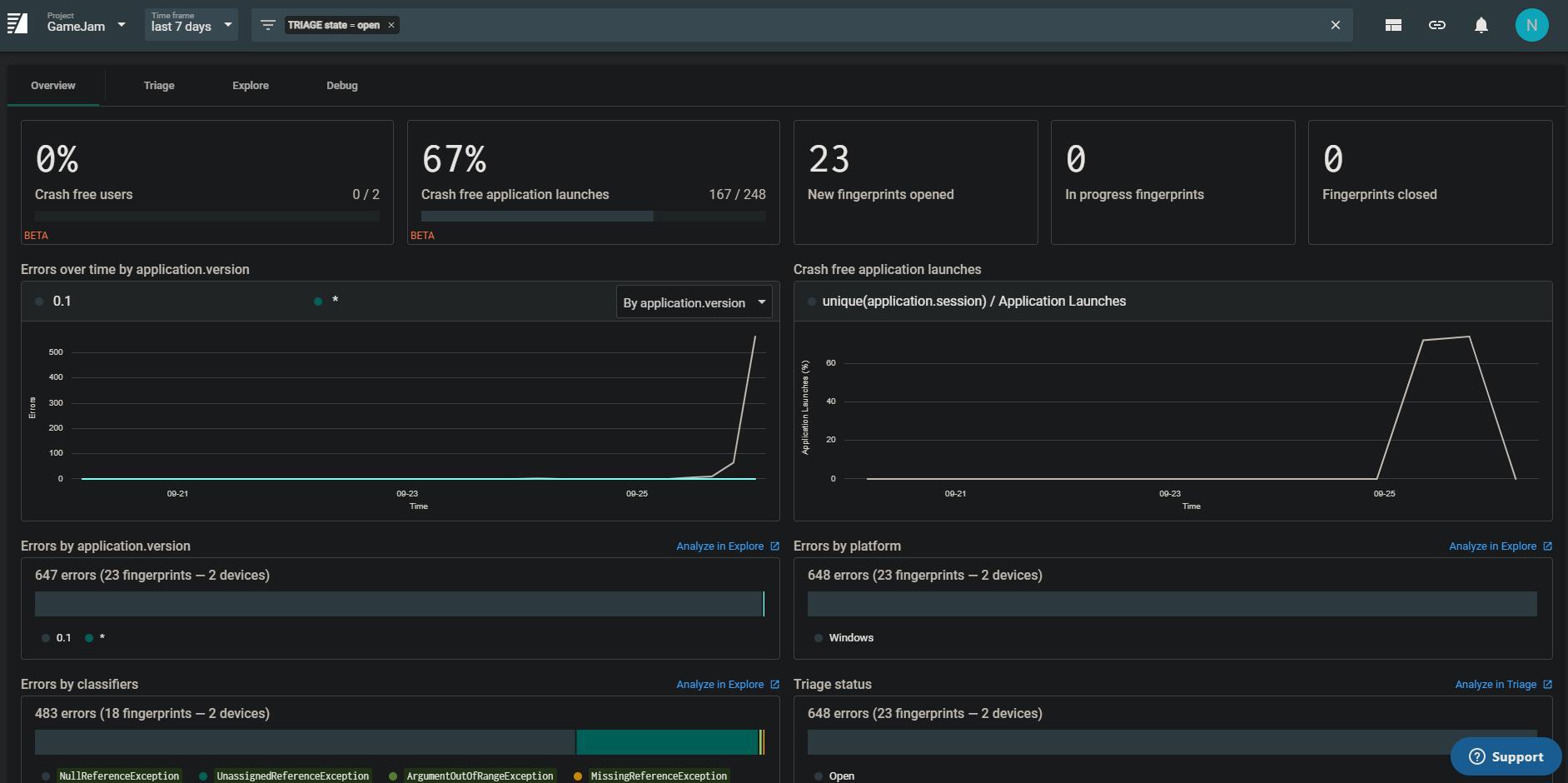Open the filter options icon
1568x783 pixels.
[267, 25]
